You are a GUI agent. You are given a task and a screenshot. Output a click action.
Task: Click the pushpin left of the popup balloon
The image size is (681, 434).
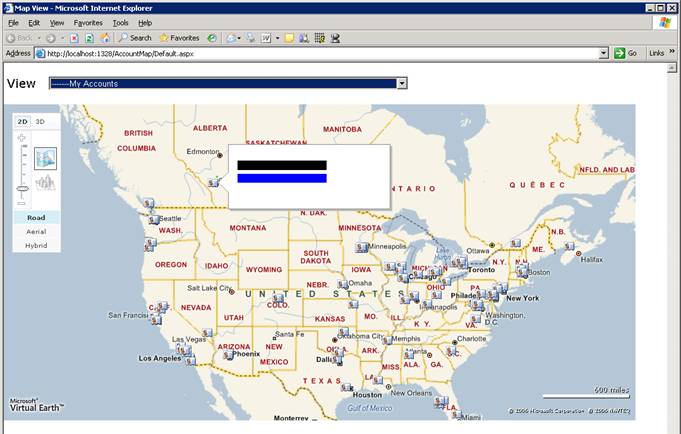[x=213, y=182]
